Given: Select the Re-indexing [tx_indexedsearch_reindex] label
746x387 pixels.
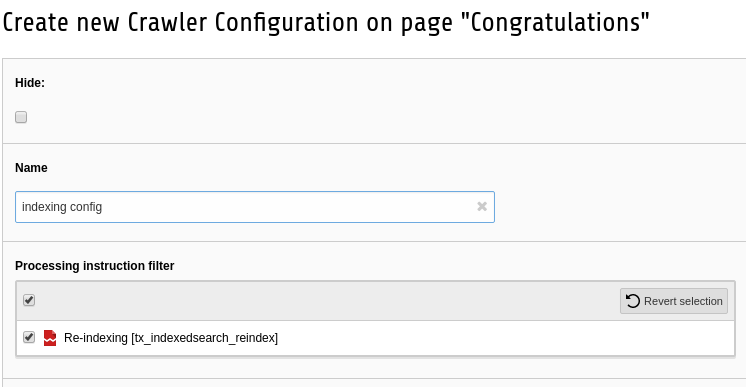Looking at the screenshot, I should click(171, 337).
